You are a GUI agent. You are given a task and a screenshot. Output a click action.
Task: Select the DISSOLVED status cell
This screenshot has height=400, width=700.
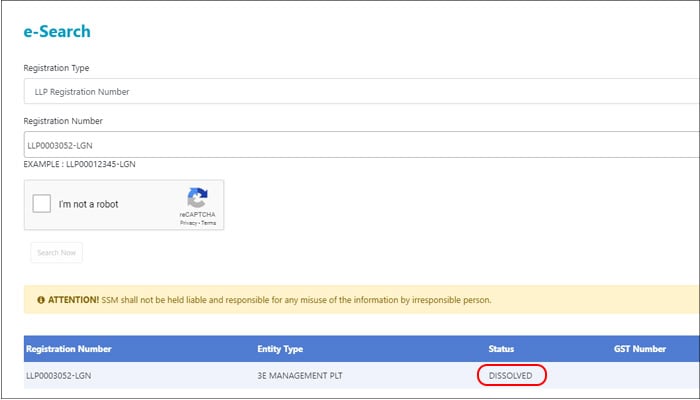tap(511, 376)
